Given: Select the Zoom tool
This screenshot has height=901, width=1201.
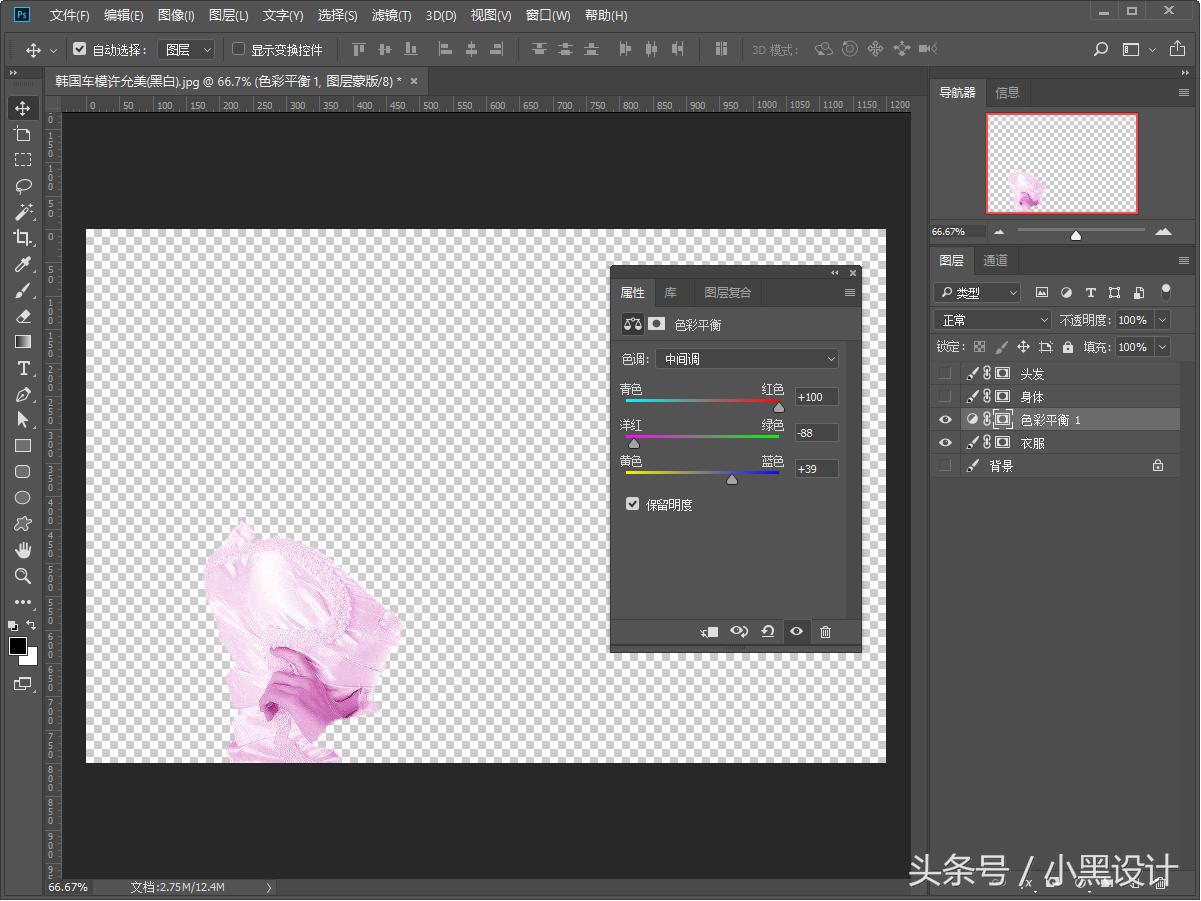Looking at the screenshot, I should (x=22, y=576).
